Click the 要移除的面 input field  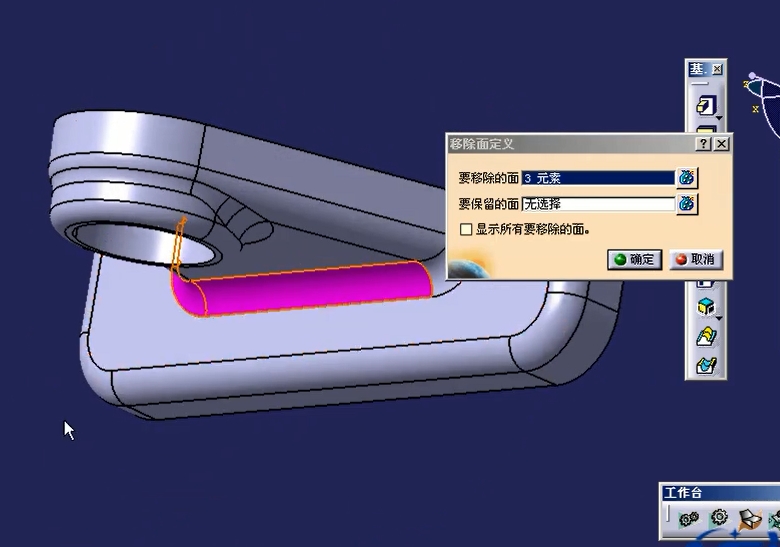point(598,178)
